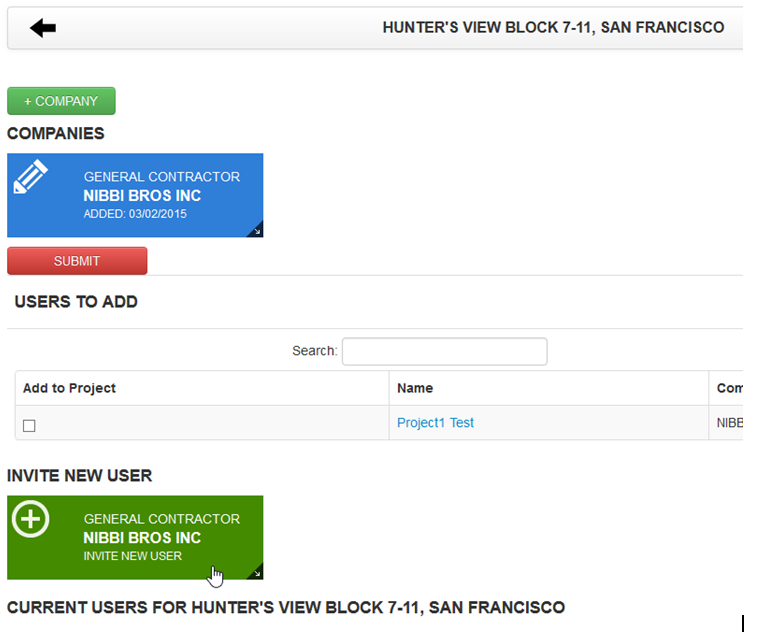765x641 pixels.
Task: Click the back arrow icon
Action: [43, 28]
